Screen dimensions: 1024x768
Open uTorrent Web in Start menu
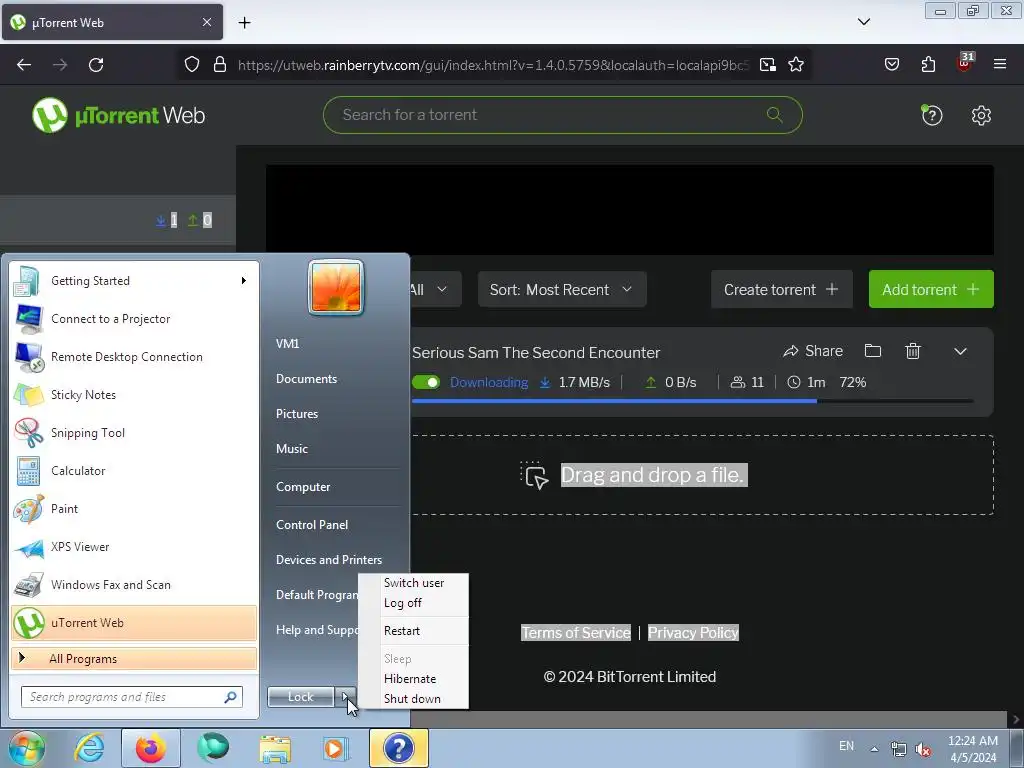point(134,623)
